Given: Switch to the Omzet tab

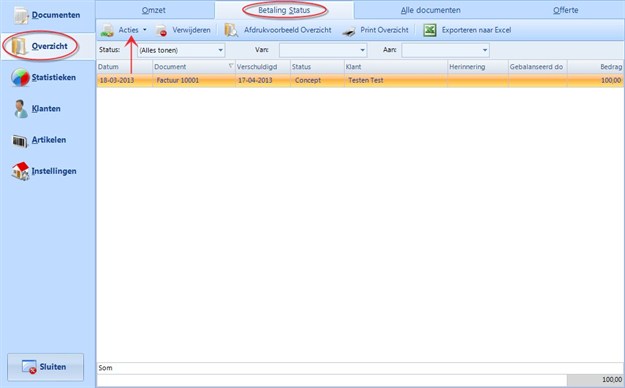Looking at the screenshot, I should point(154,10).
